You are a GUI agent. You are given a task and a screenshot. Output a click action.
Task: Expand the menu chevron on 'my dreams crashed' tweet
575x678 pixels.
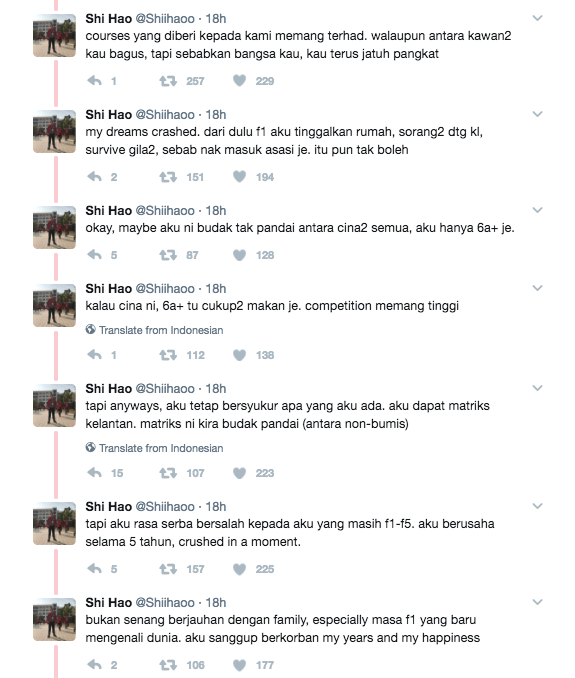click(537, 114)
